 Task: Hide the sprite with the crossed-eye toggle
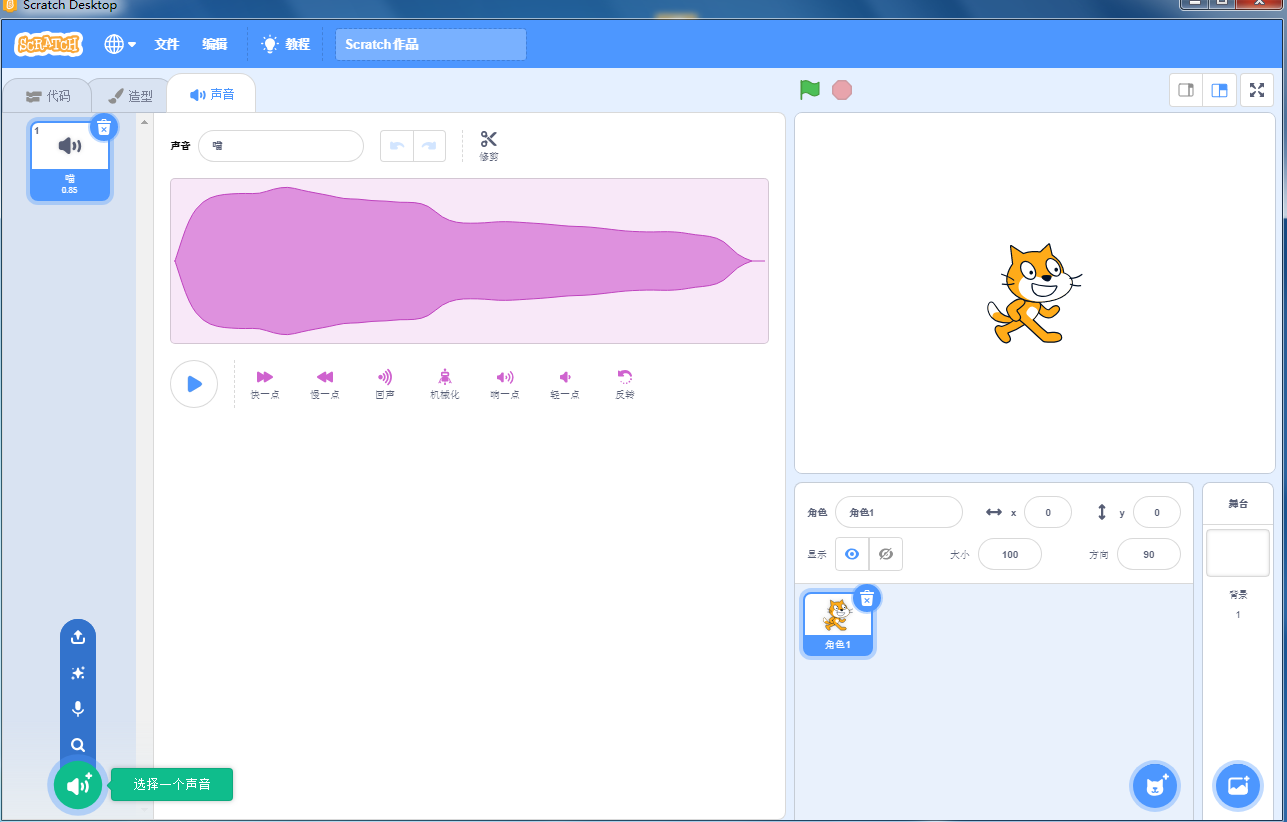click(x=884, y=553)
